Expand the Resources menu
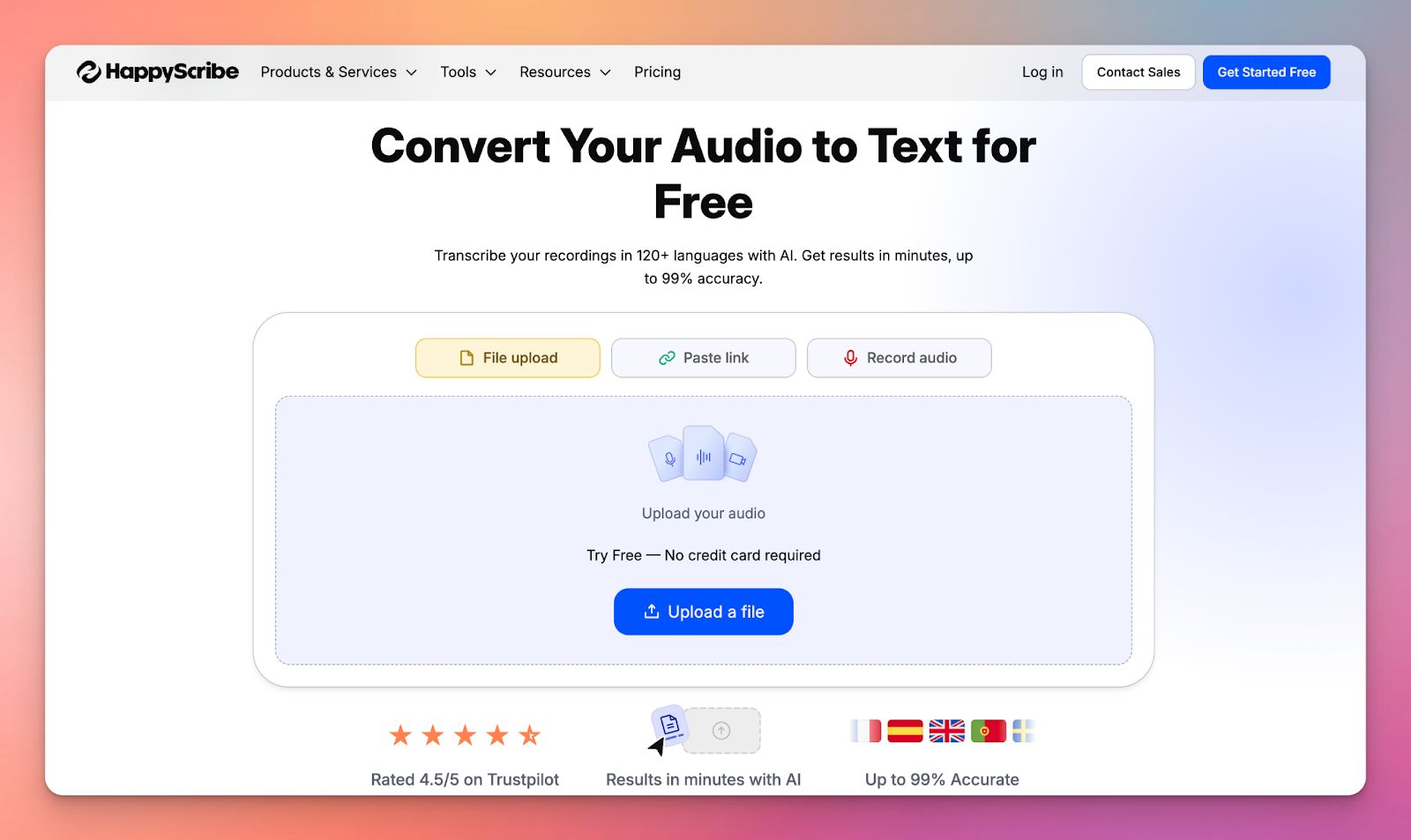 [x=564, y=71]
